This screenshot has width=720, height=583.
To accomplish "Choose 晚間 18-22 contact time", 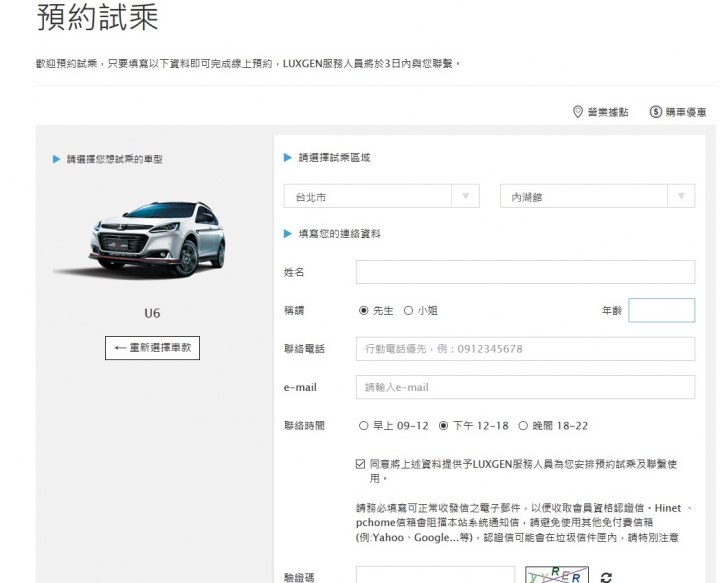I will [x=523, y=426].
